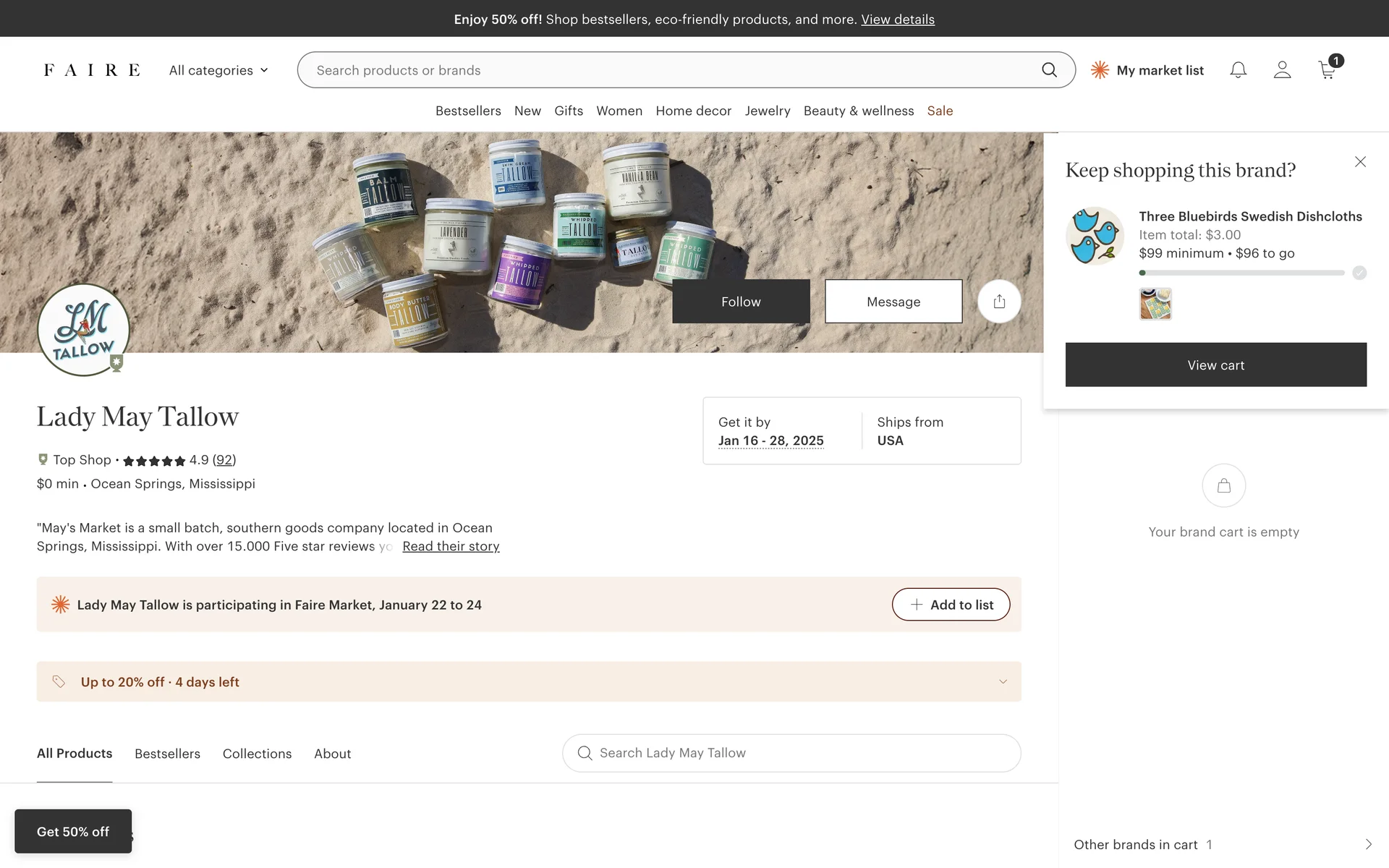Click the Read their story link
This screenshot has height=868, width=1389.
coord(451,546)
